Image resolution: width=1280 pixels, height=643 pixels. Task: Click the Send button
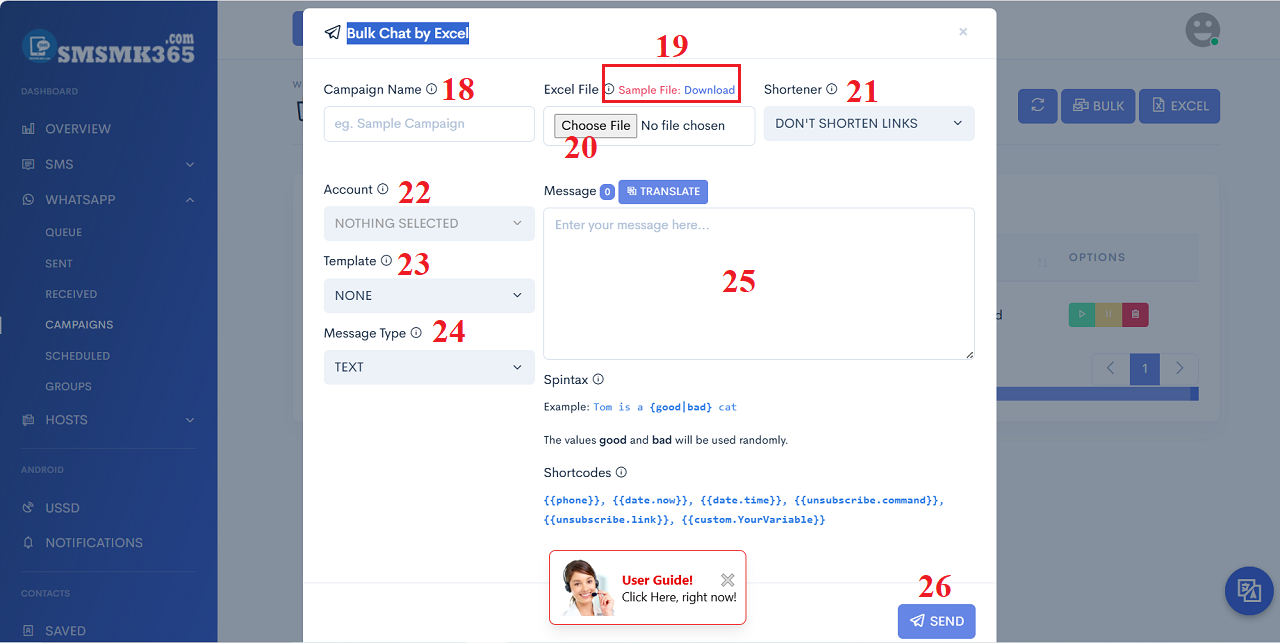click(x=936, y=621)
